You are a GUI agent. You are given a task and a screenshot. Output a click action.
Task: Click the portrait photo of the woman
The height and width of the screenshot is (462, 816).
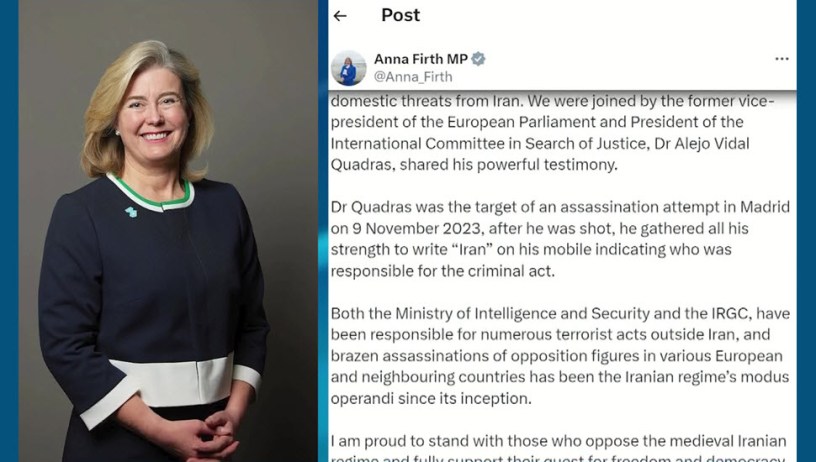click(x=168, y=231)
